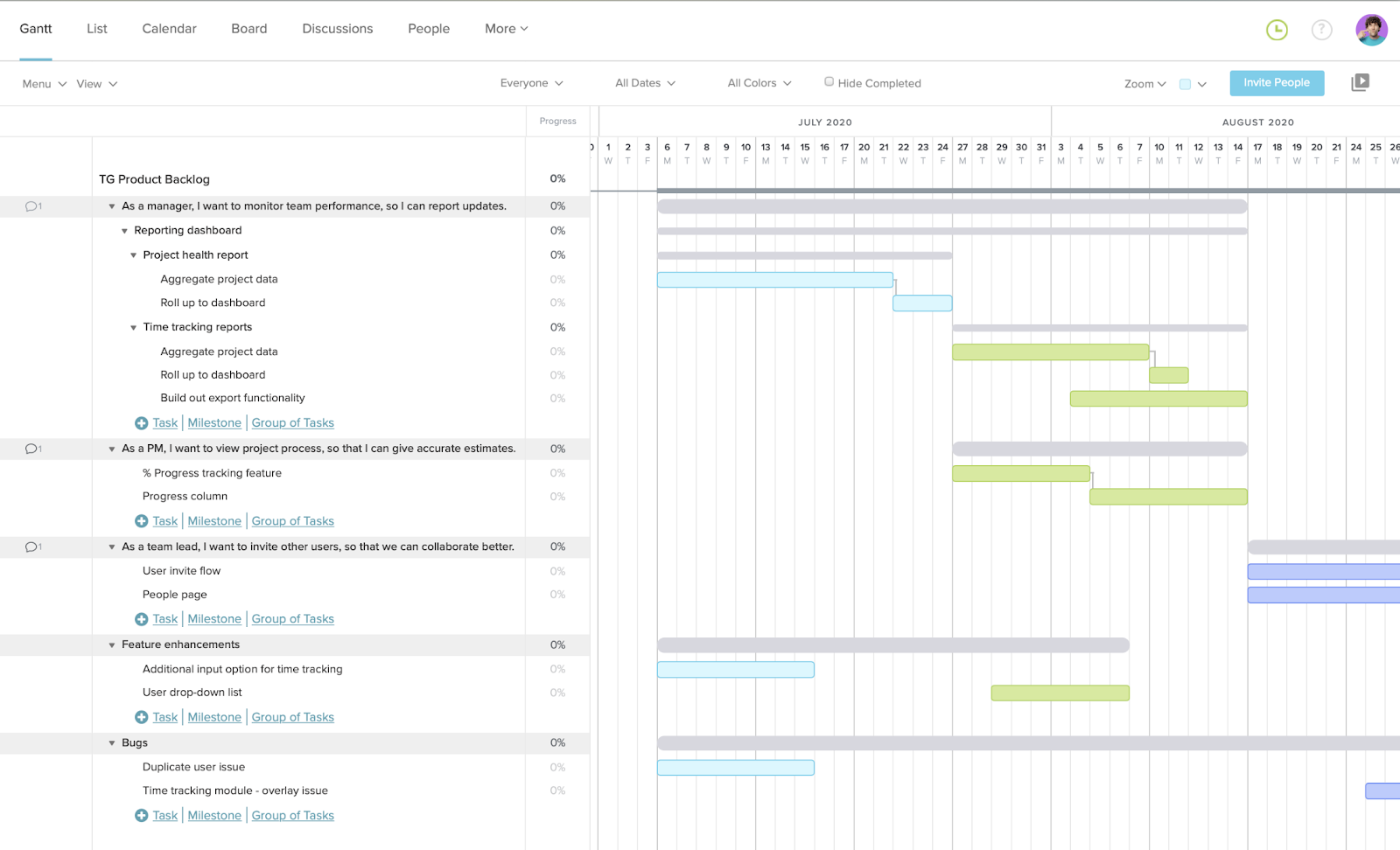Viewport: 1400px width, 850px height.
Task: Open comment bubble on manager story row
Action: tap(32, 206)
